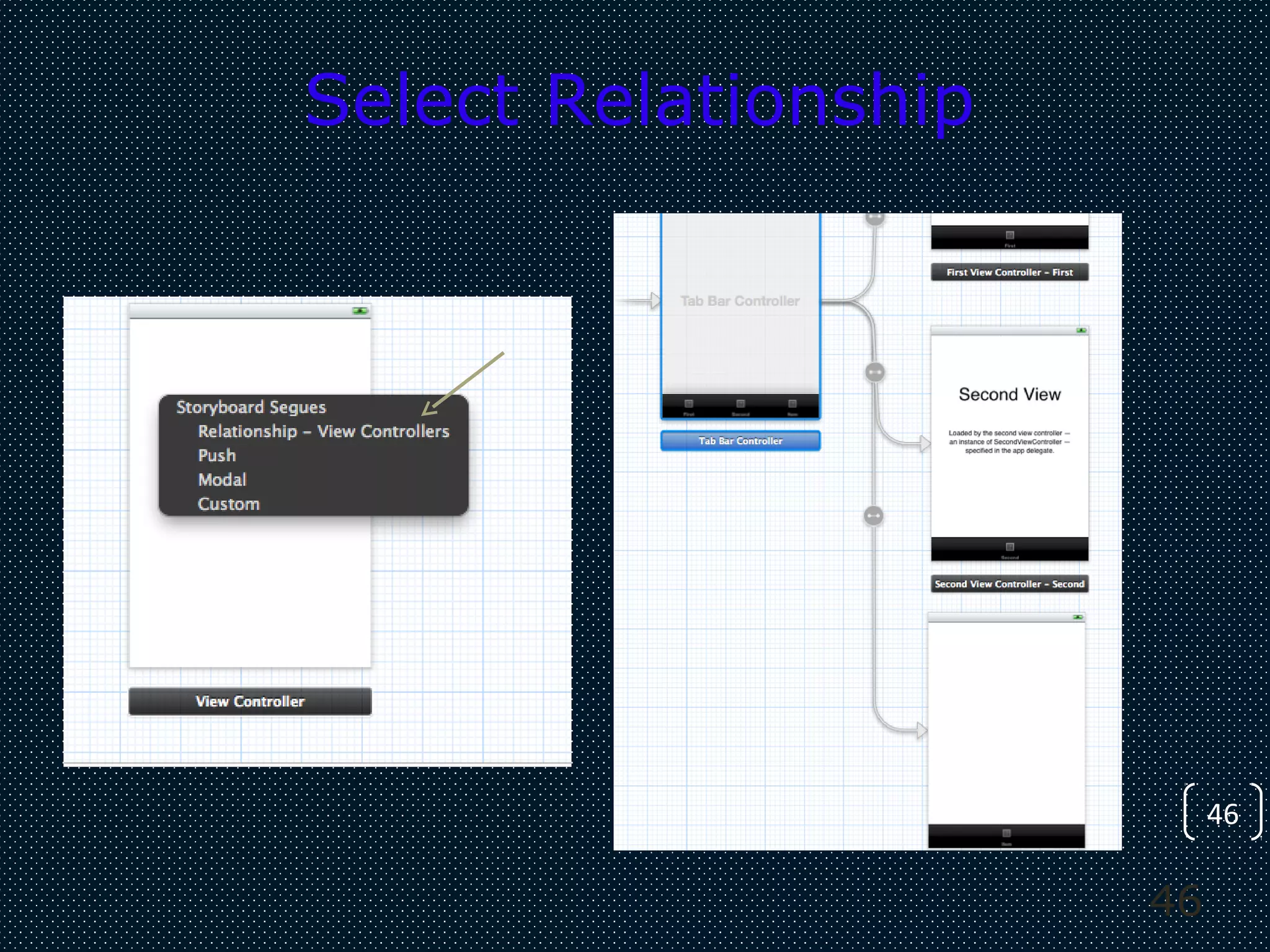Click the segue arrowhead entering Second View scene
Screen dimensions: 1270x952
pos(925,443)
